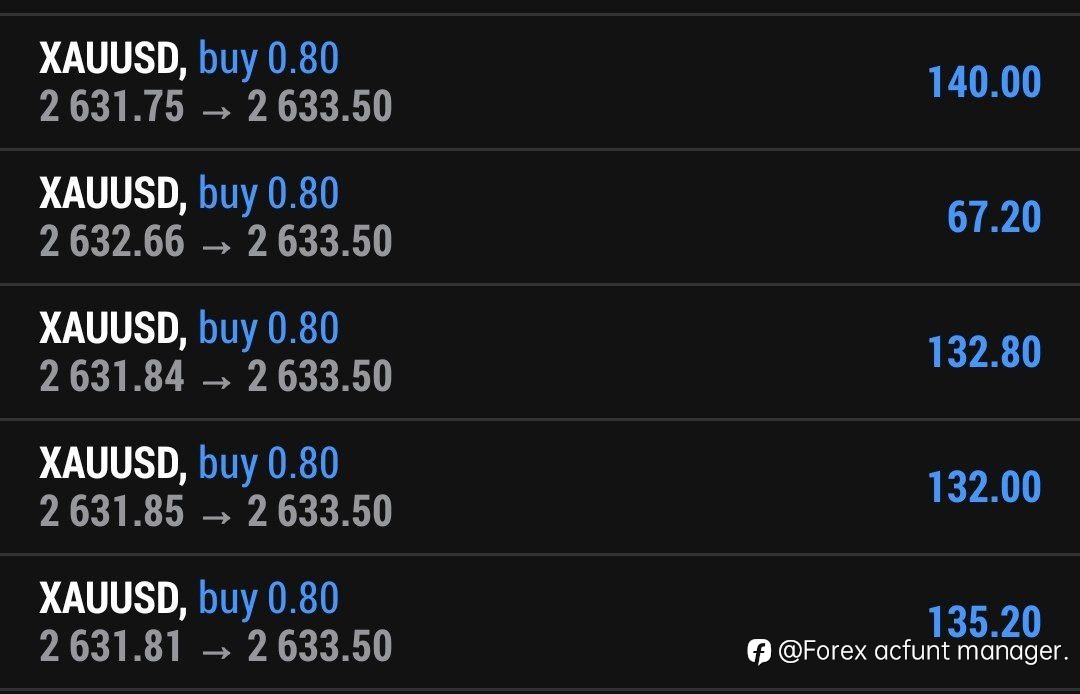Tap the 135.20 profit value

[984, 620]
